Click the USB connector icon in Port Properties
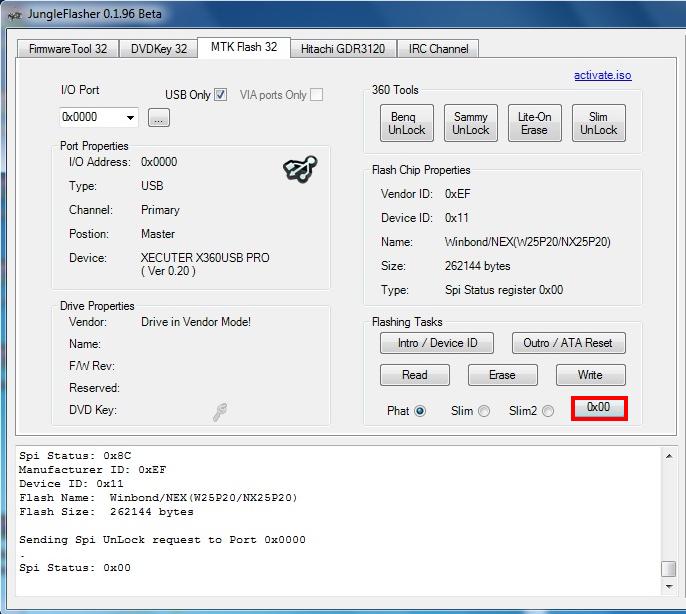Screen dimensions: 686x614 coord(300,169)
